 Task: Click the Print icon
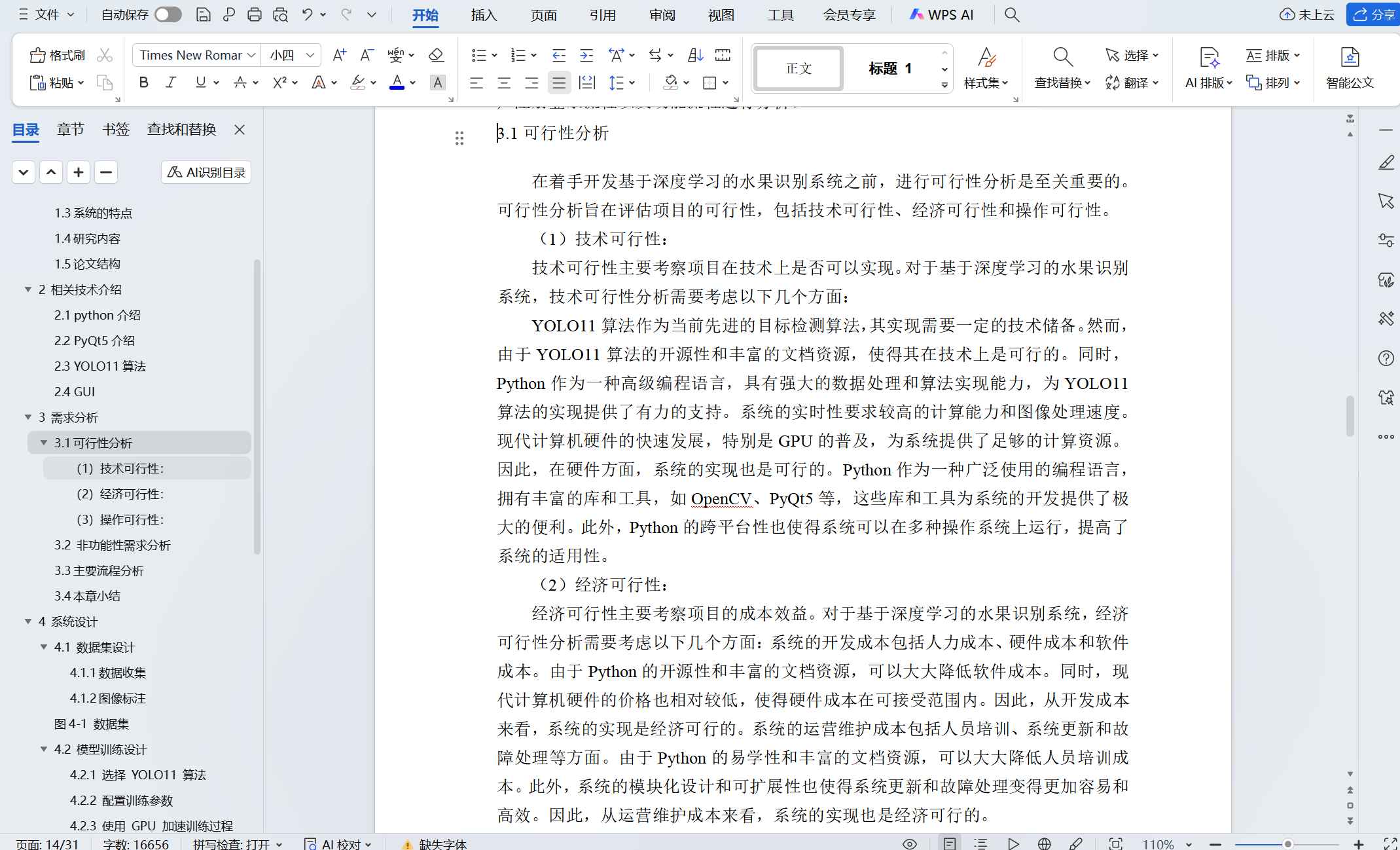(255, 14)
